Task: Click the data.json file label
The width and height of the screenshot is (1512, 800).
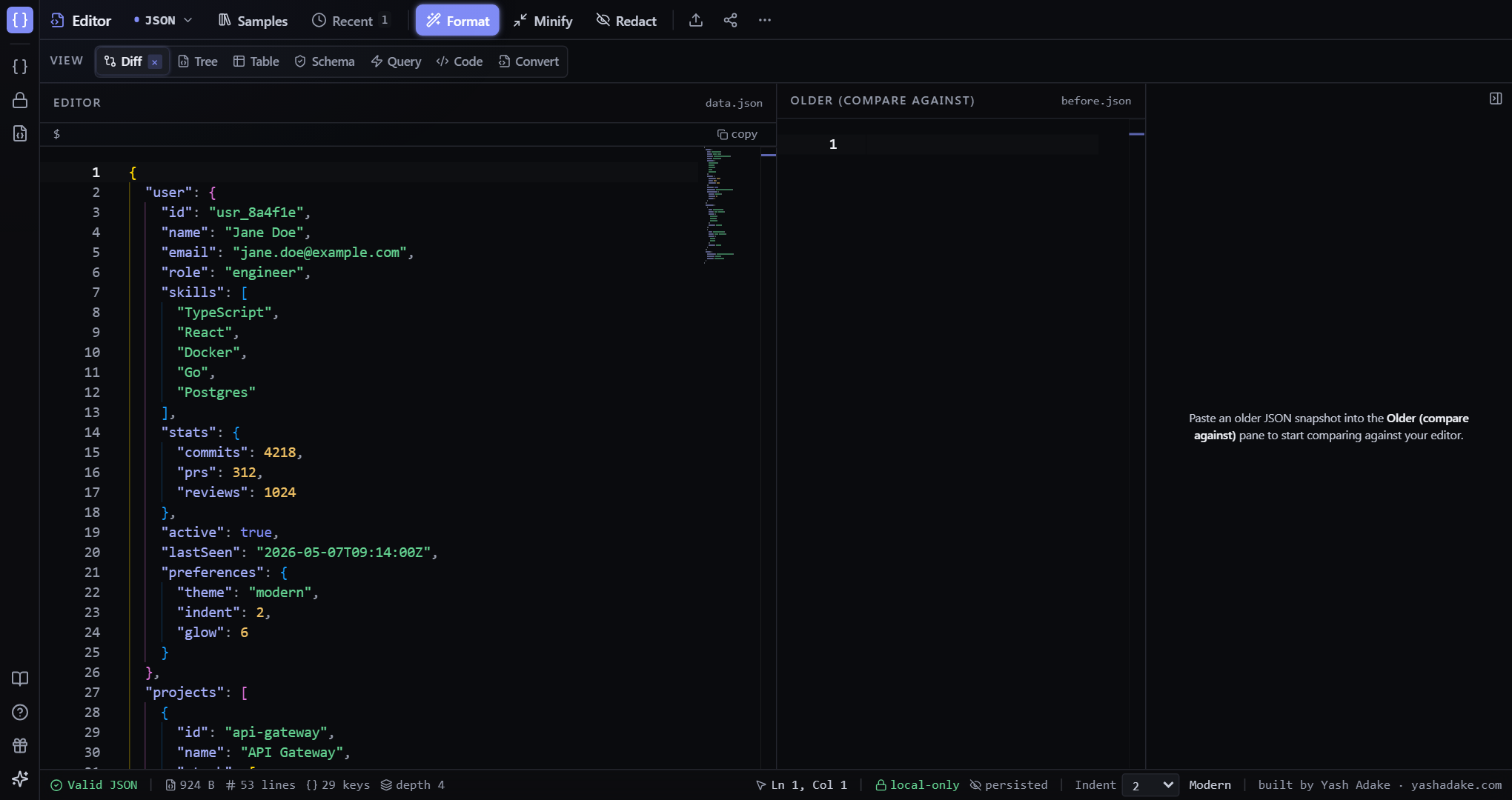Action: 734,103
